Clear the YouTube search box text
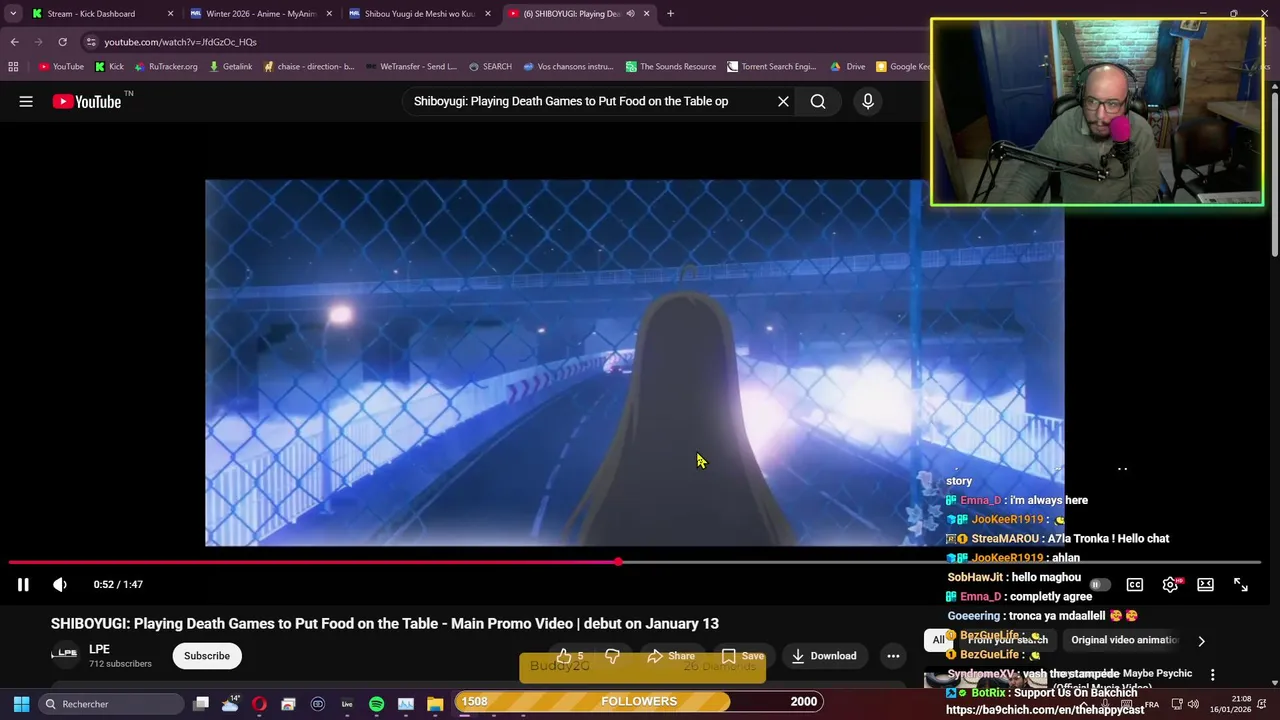This screenshot has width=1280, height=720. 783,101
